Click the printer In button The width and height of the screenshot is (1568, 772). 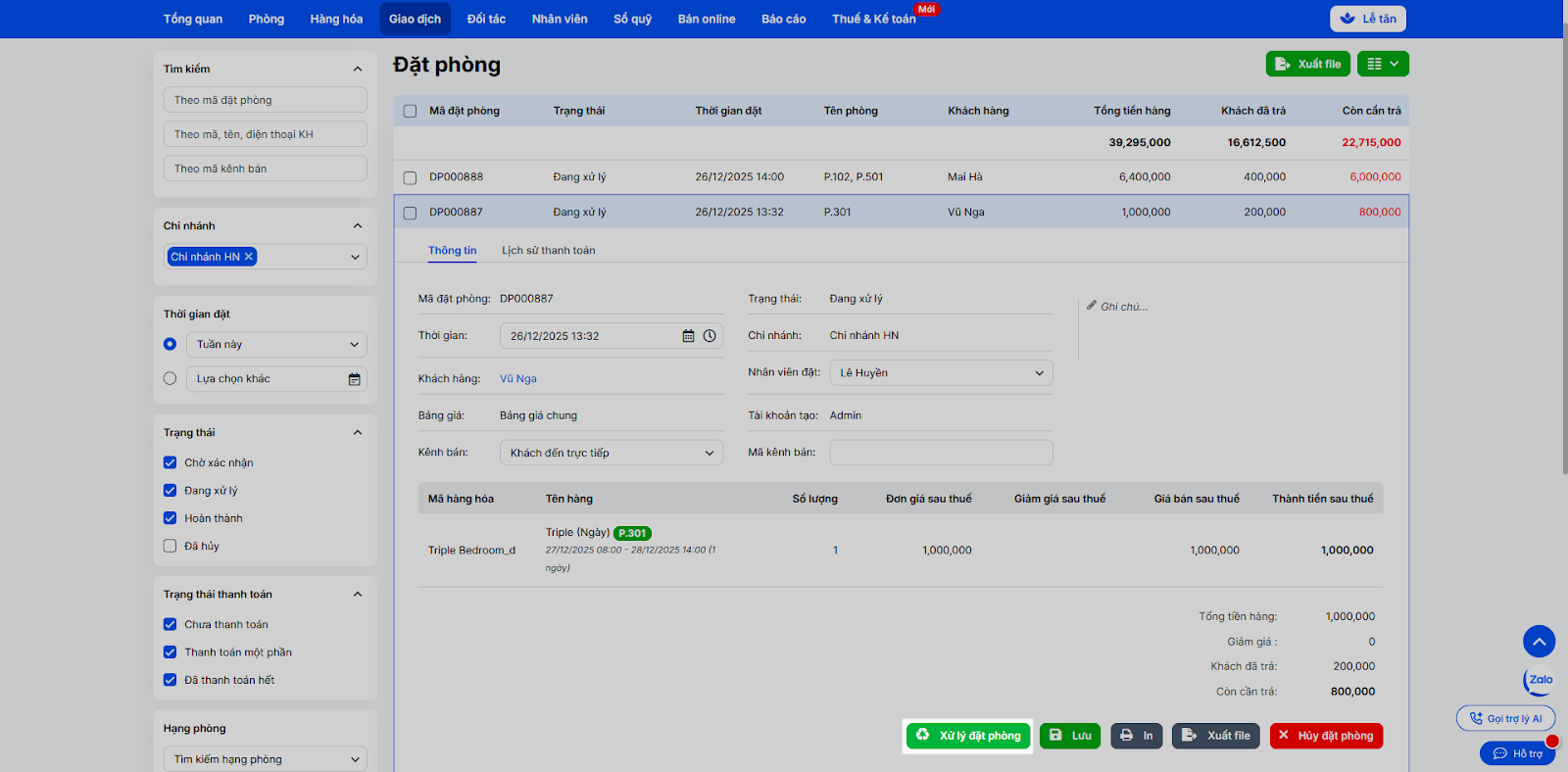point(1136,736)
